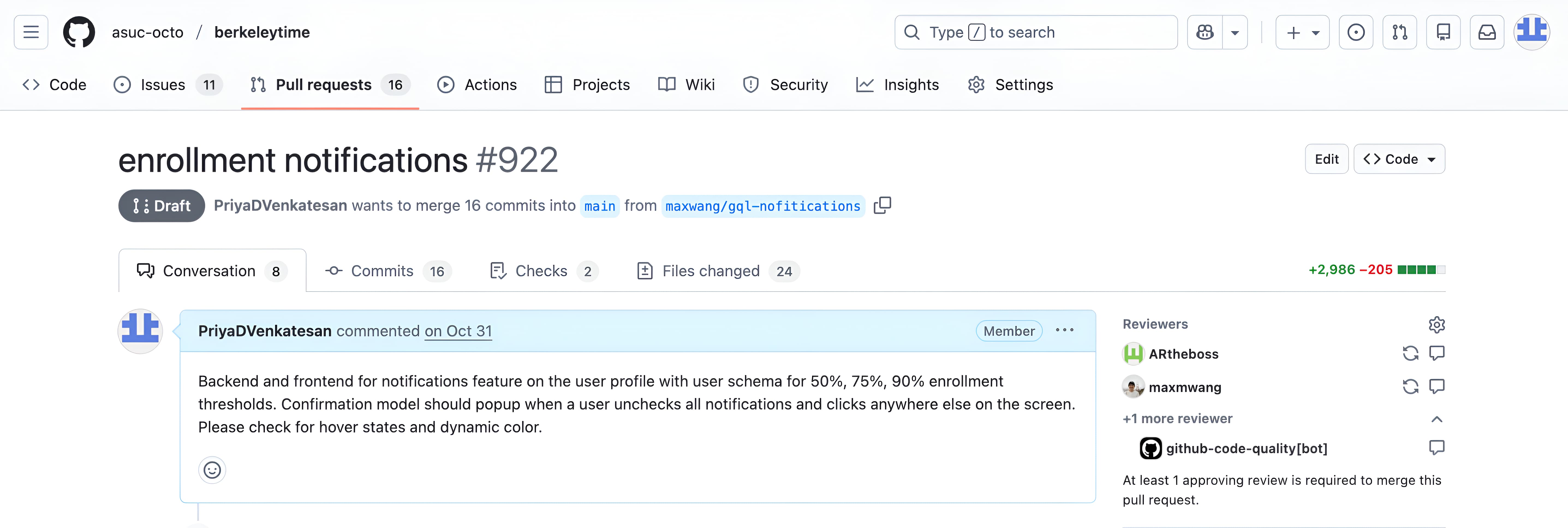Re-request review from ARtheboss
The image size is (1568, 528).
(x=1410, y=353)
